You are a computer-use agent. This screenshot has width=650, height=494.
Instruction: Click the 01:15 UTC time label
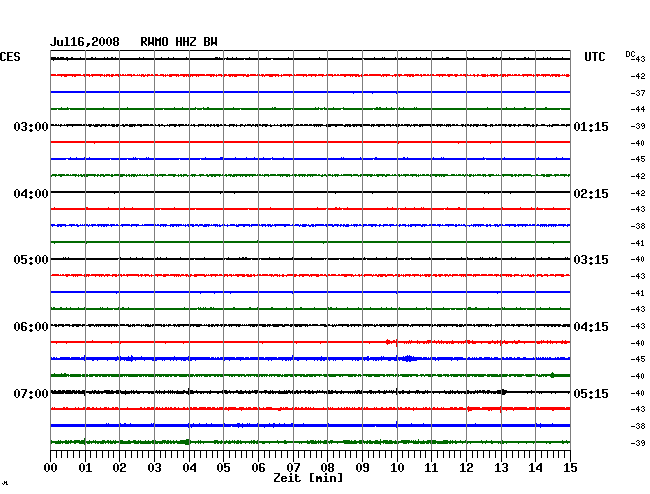591,126
